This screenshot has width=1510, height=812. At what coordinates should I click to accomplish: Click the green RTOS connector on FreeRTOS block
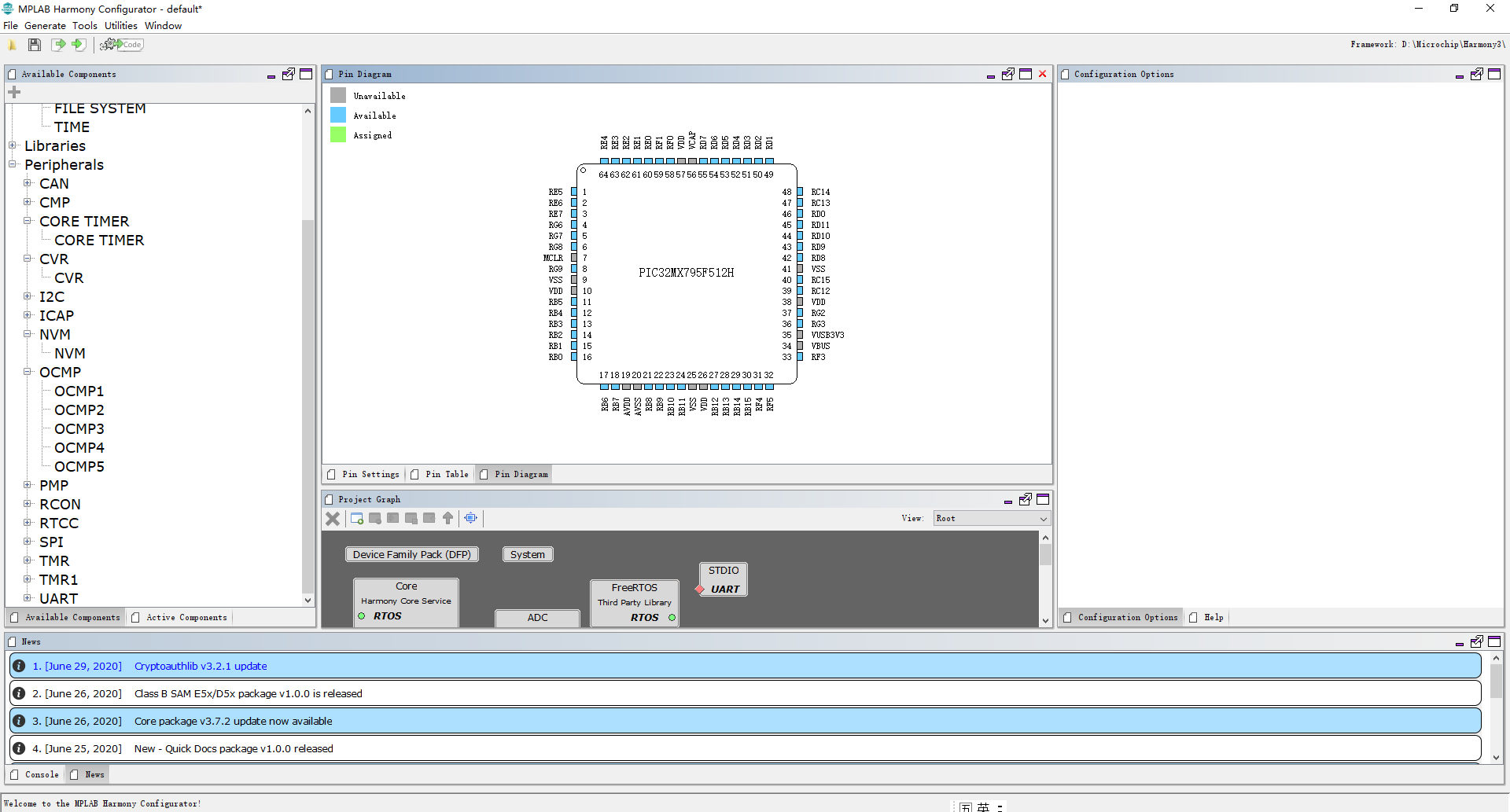pos(672,617)
